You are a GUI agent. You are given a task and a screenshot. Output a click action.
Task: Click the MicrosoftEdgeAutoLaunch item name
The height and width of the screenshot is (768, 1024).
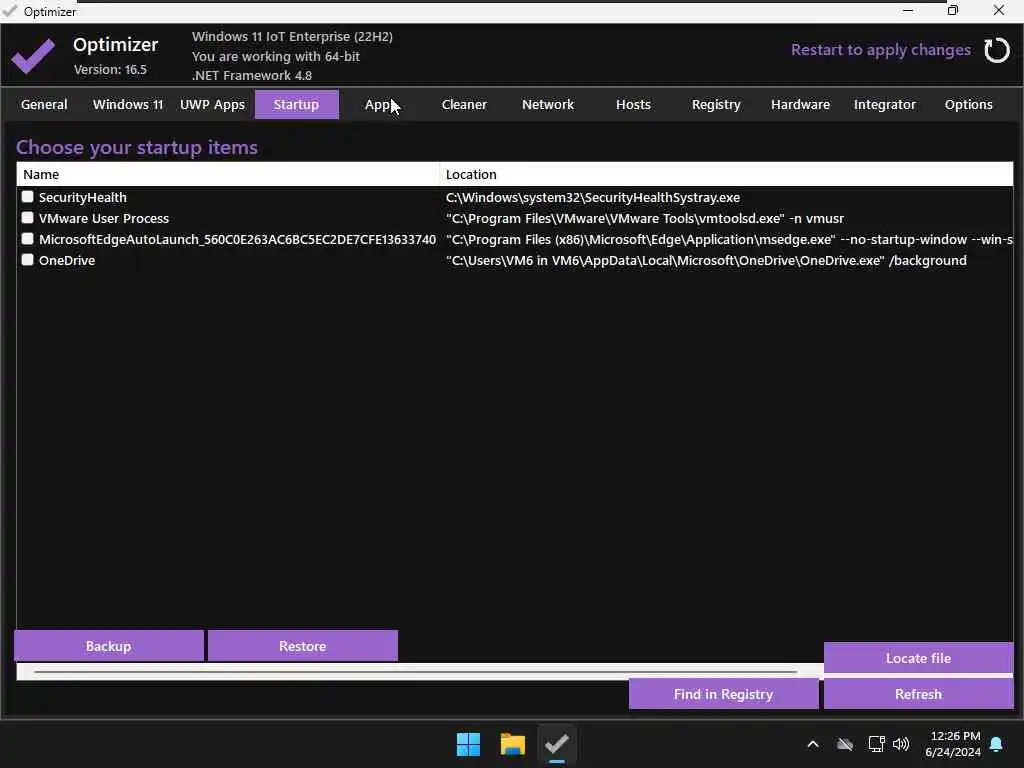tap(237, 239)
